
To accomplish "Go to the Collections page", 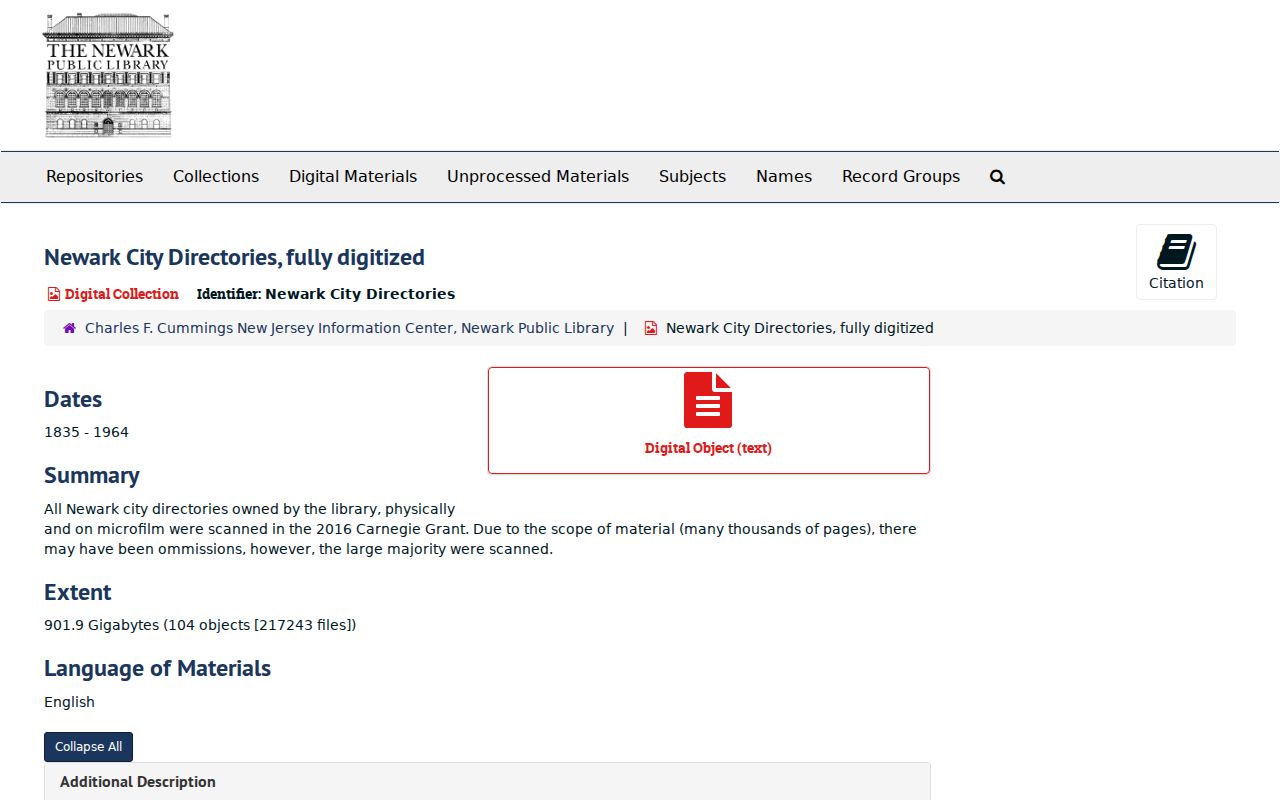I will (x=216, y=176).
